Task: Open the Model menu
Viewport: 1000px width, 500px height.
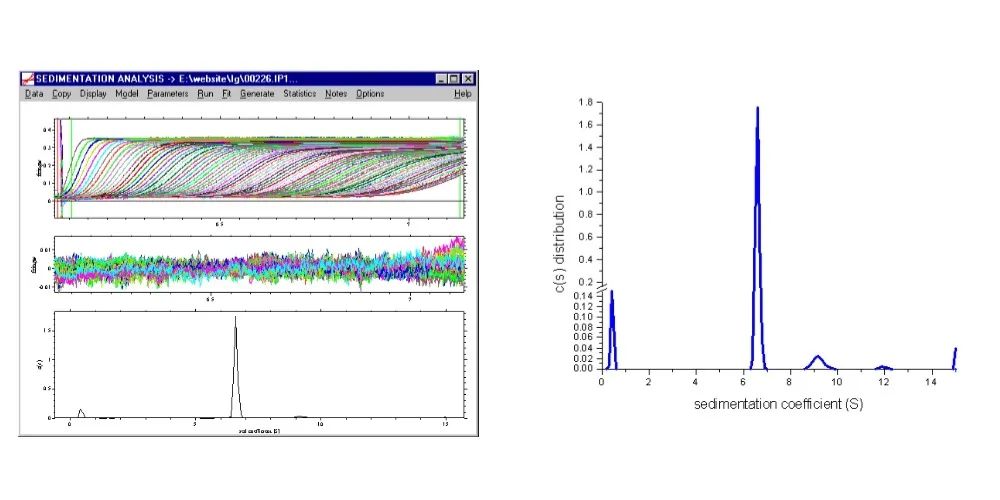Action: coord(127,94)
